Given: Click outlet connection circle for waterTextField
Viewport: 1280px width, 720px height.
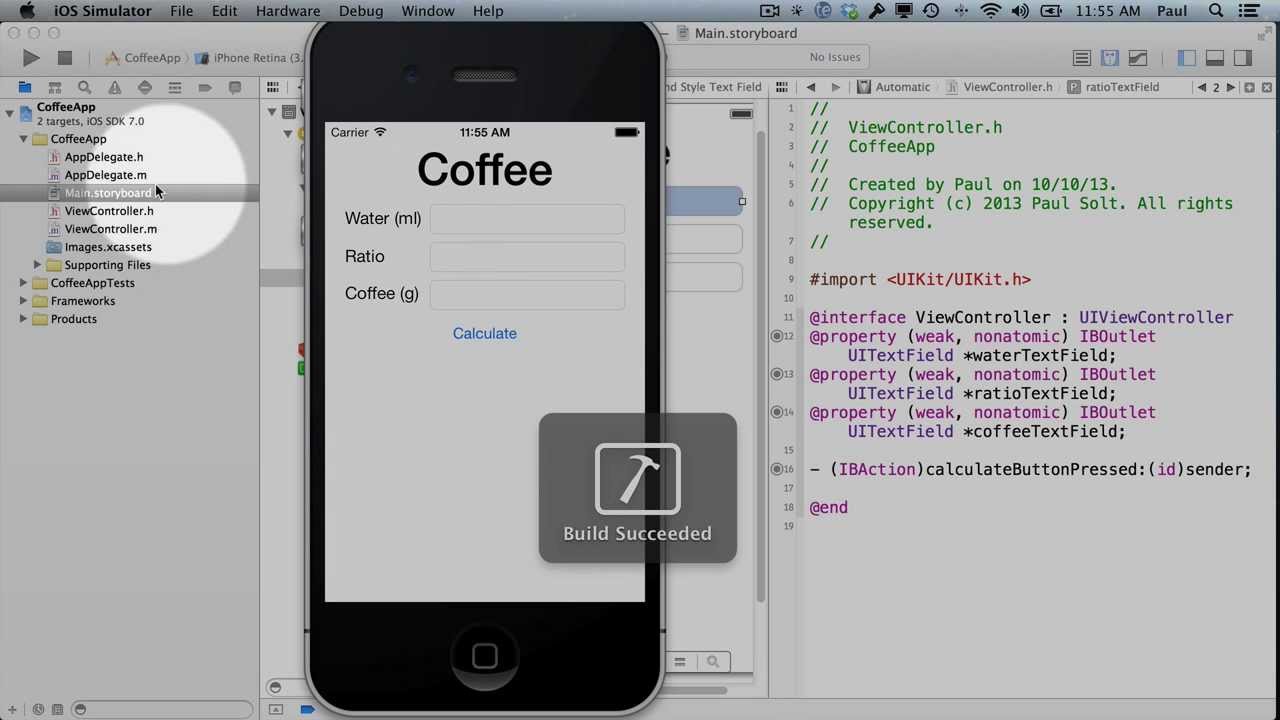Looking at the screenshot, I should pyautogui.click(x=777, y=336).
